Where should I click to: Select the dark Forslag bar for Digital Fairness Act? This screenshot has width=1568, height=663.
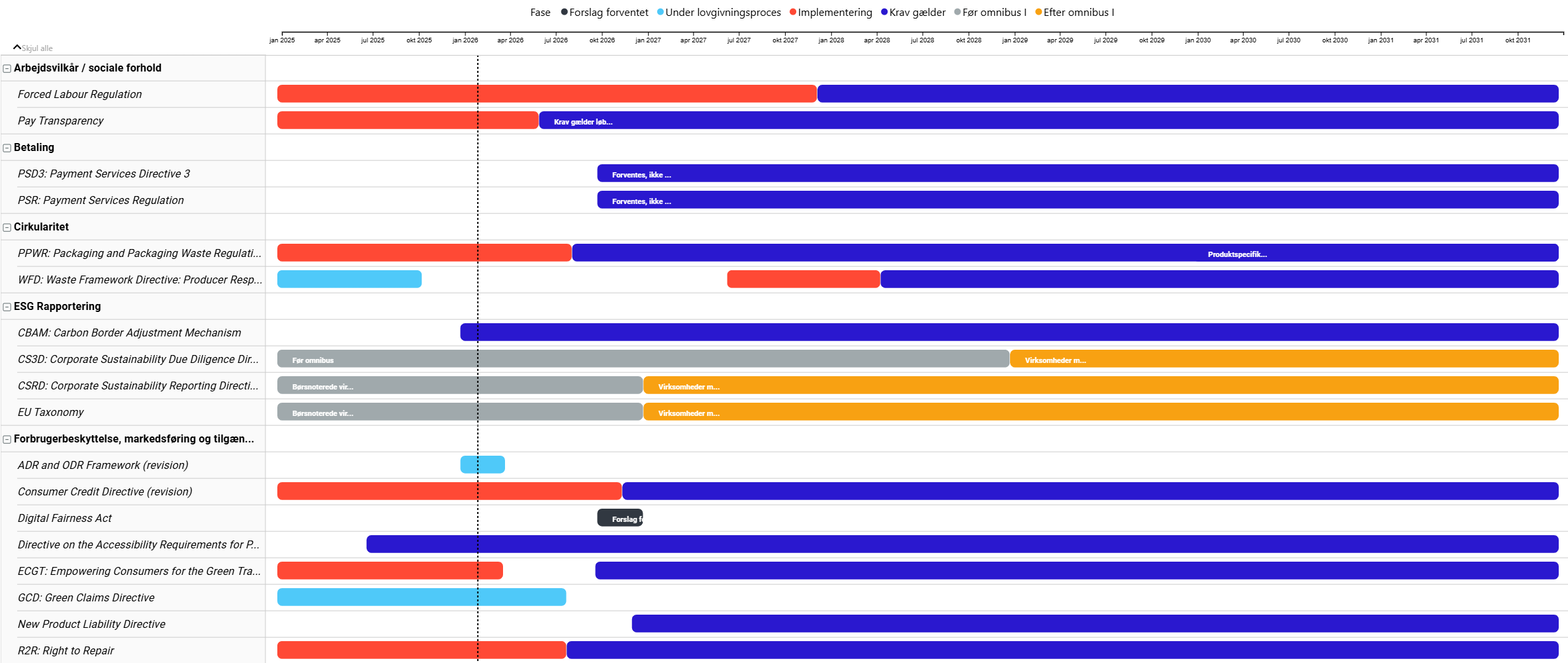pos(620,518)
